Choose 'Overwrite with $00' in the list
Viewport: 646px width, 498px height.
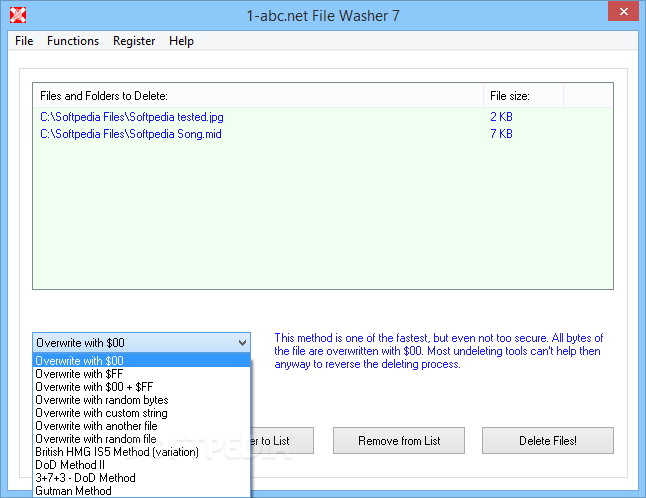click(x=141, y=360)
